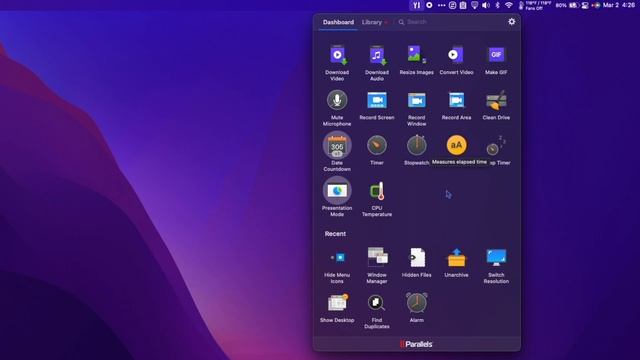640x360 pixels.
Task: Click the Parallels logo link
Action: [x=416, y=344]
